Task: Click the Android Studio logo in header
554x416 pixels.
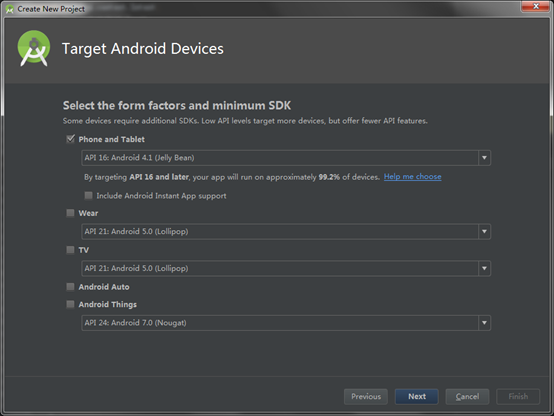Action: click(x=34, y=48)
